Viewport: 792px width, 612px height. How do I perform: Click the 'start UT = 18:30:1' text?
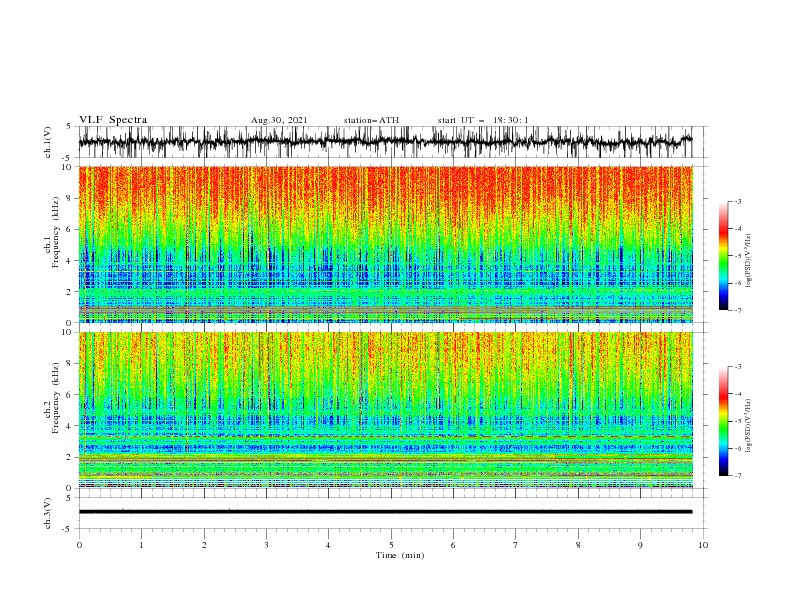coord(483,120)
